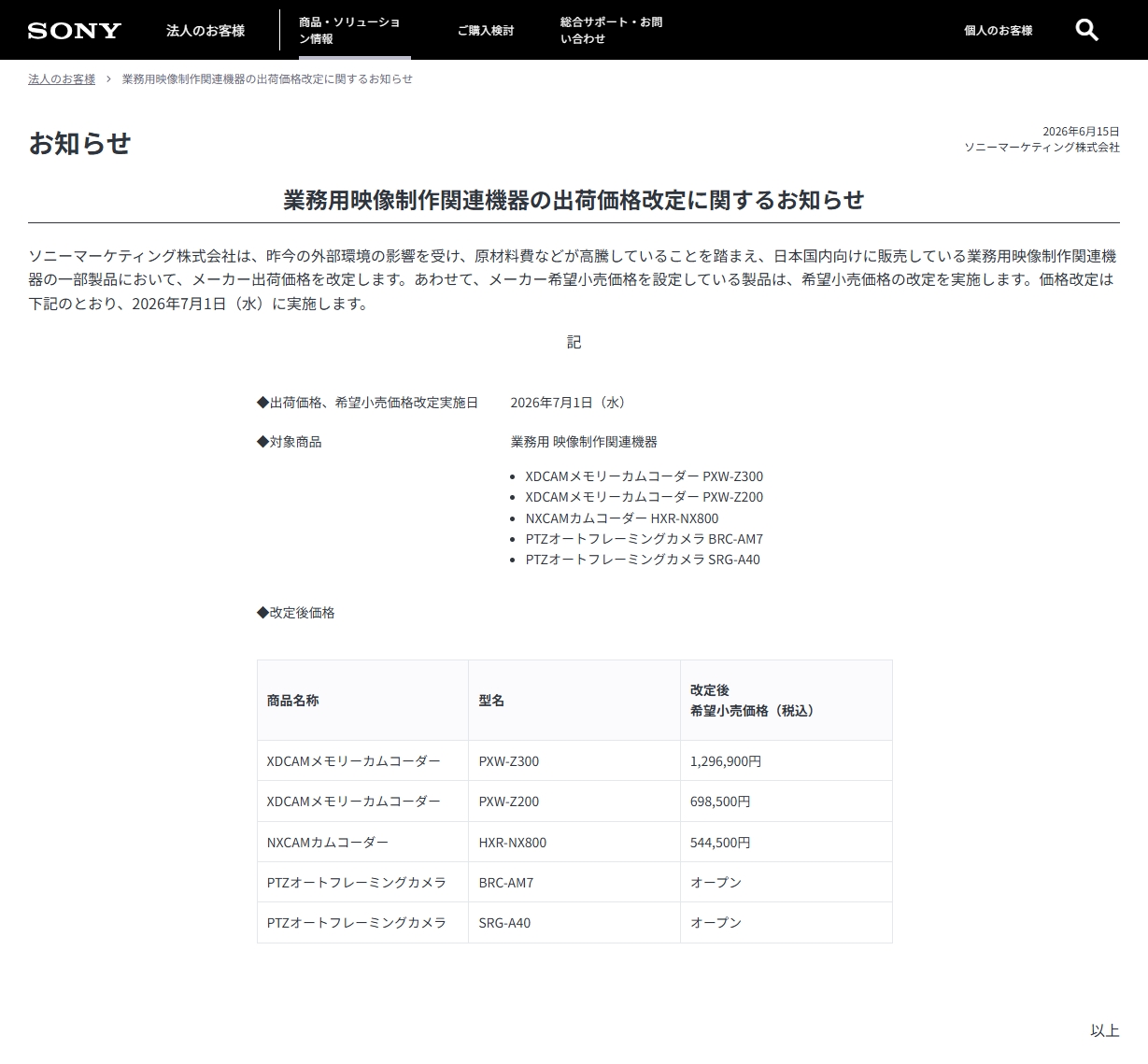Click list item PTZオートフレーミングカメラ SRG-A40

[x=643, y=560]
